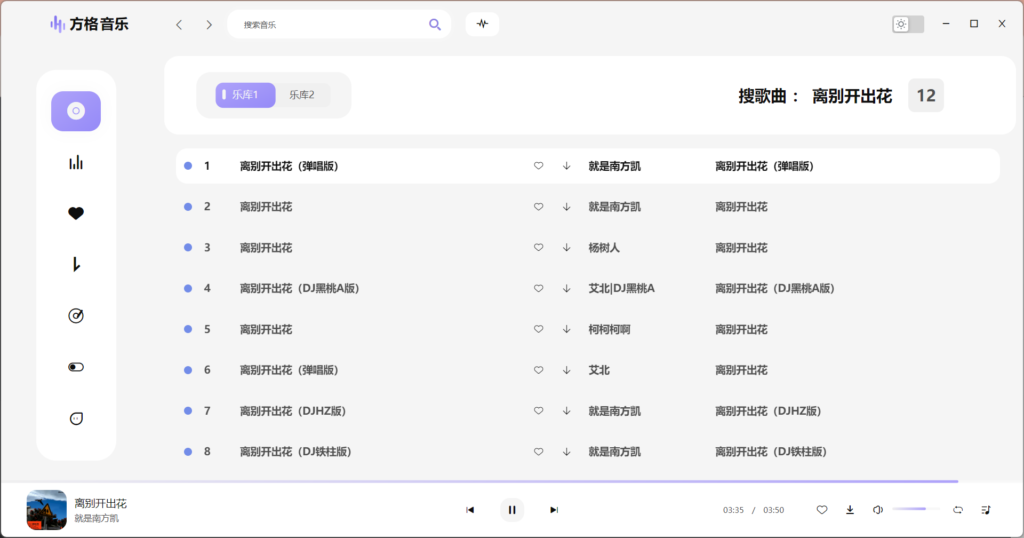Favorite song 7 DJHZ版
The image size is (1024, 538).
(x=538, y=411)
